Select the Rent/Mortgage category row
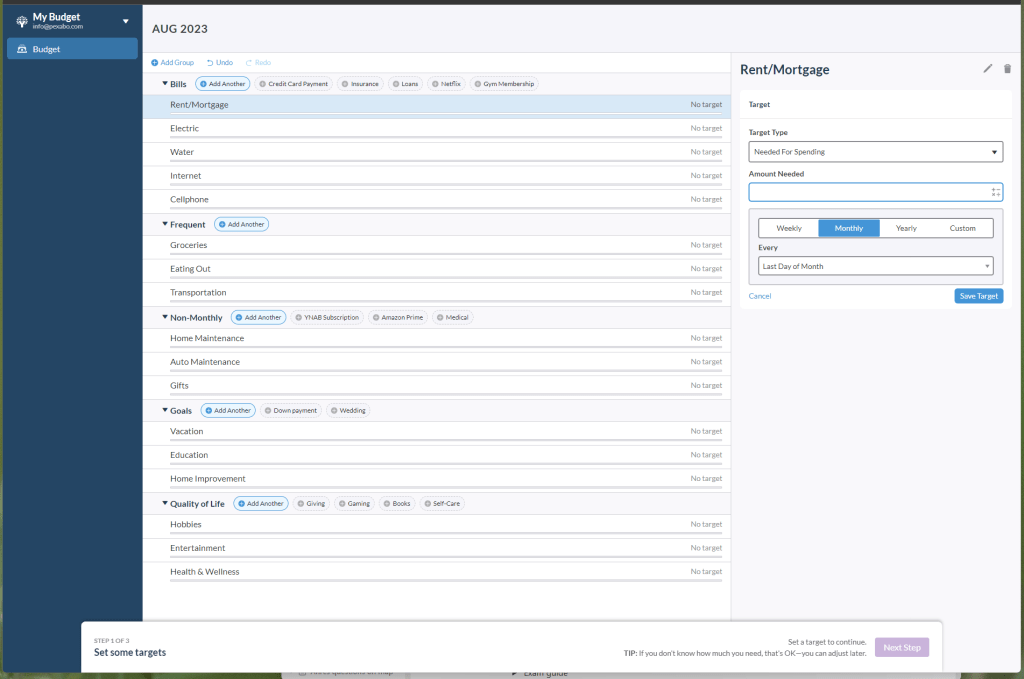The image size is (1024, 679). point(437,106)
